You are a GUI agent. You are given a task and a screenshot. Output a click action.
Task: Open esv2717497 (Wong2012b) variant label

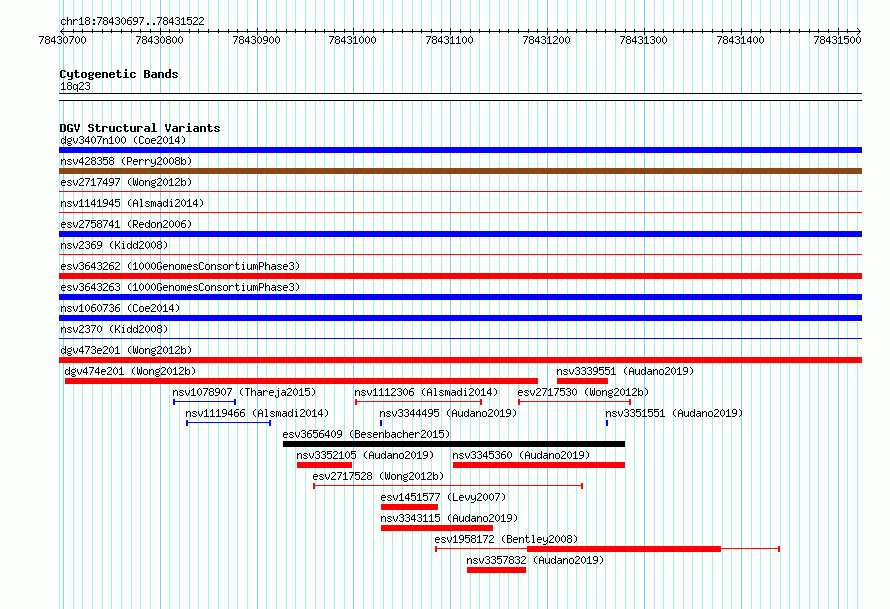tap(126, 182)
